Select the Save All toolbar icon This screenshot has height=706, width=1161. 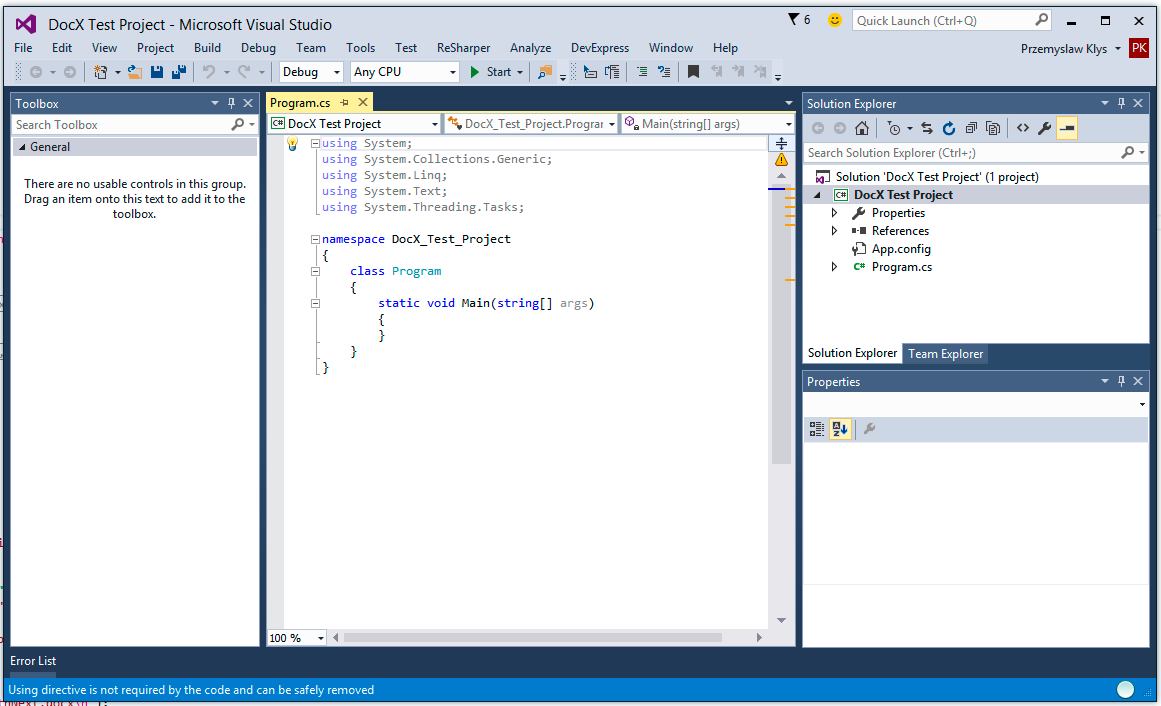pos(181,71)
